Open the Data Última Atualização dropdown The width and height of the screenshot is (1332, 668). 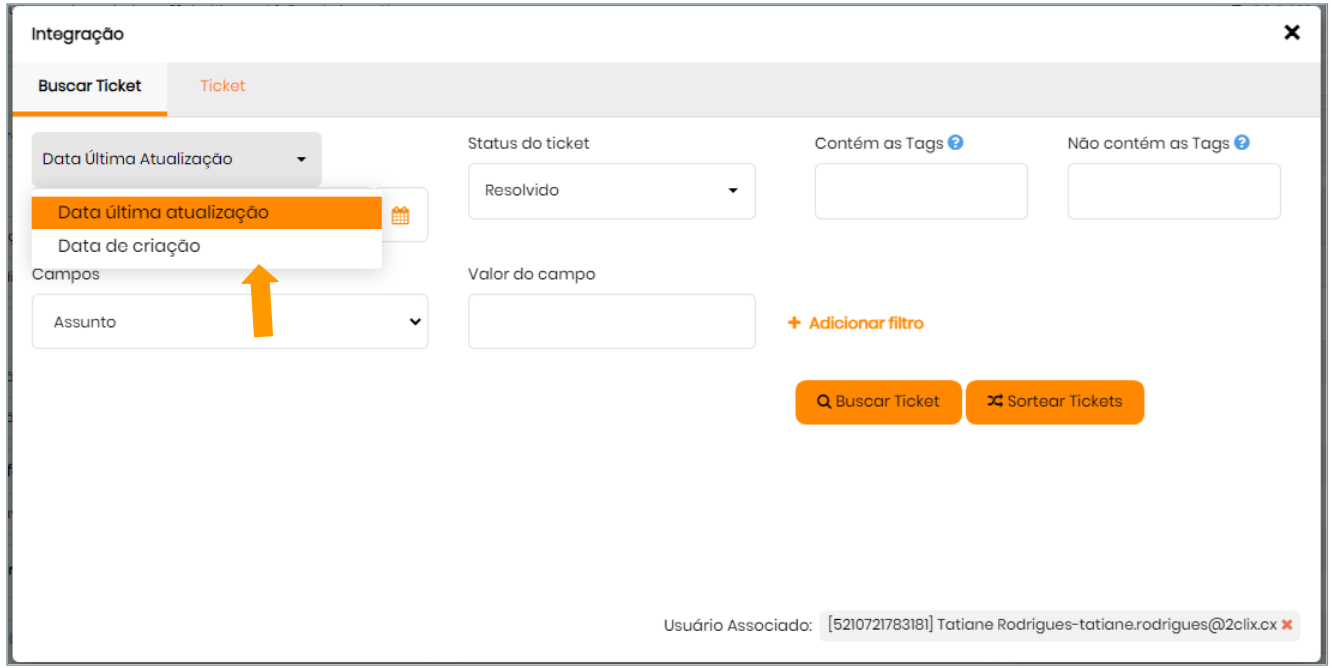click(x=176, y=159)
